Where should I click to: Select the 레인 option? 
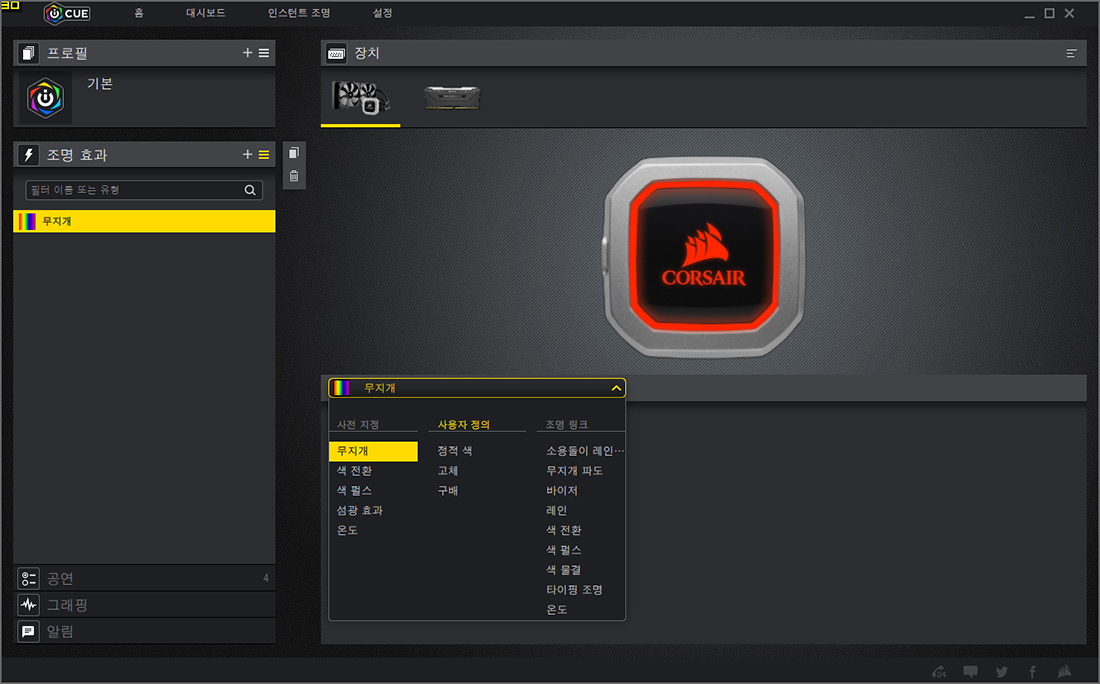[x=556, y=510]
